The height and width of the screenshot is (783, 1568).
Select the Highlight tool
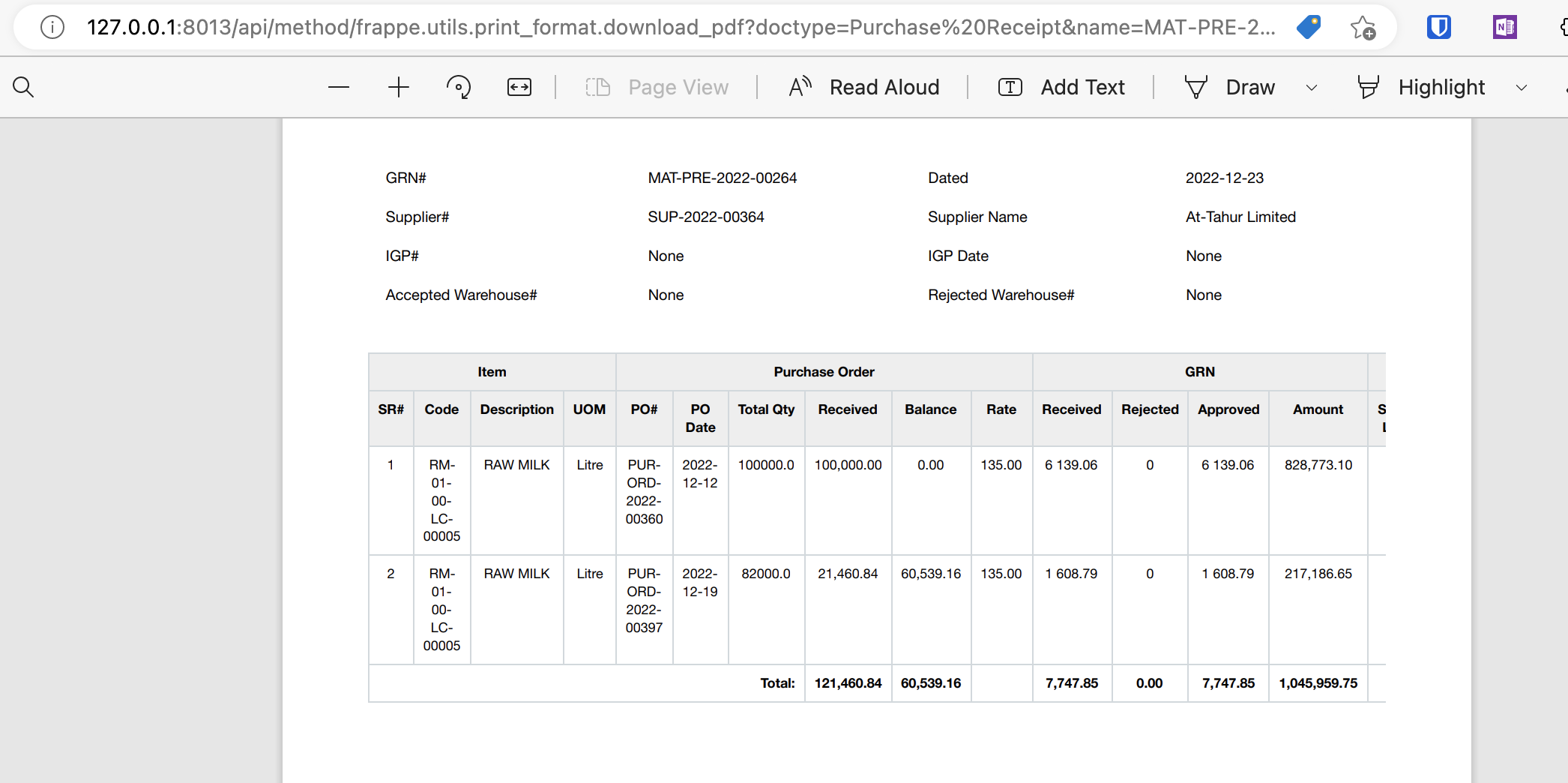tap(1420, 87)
